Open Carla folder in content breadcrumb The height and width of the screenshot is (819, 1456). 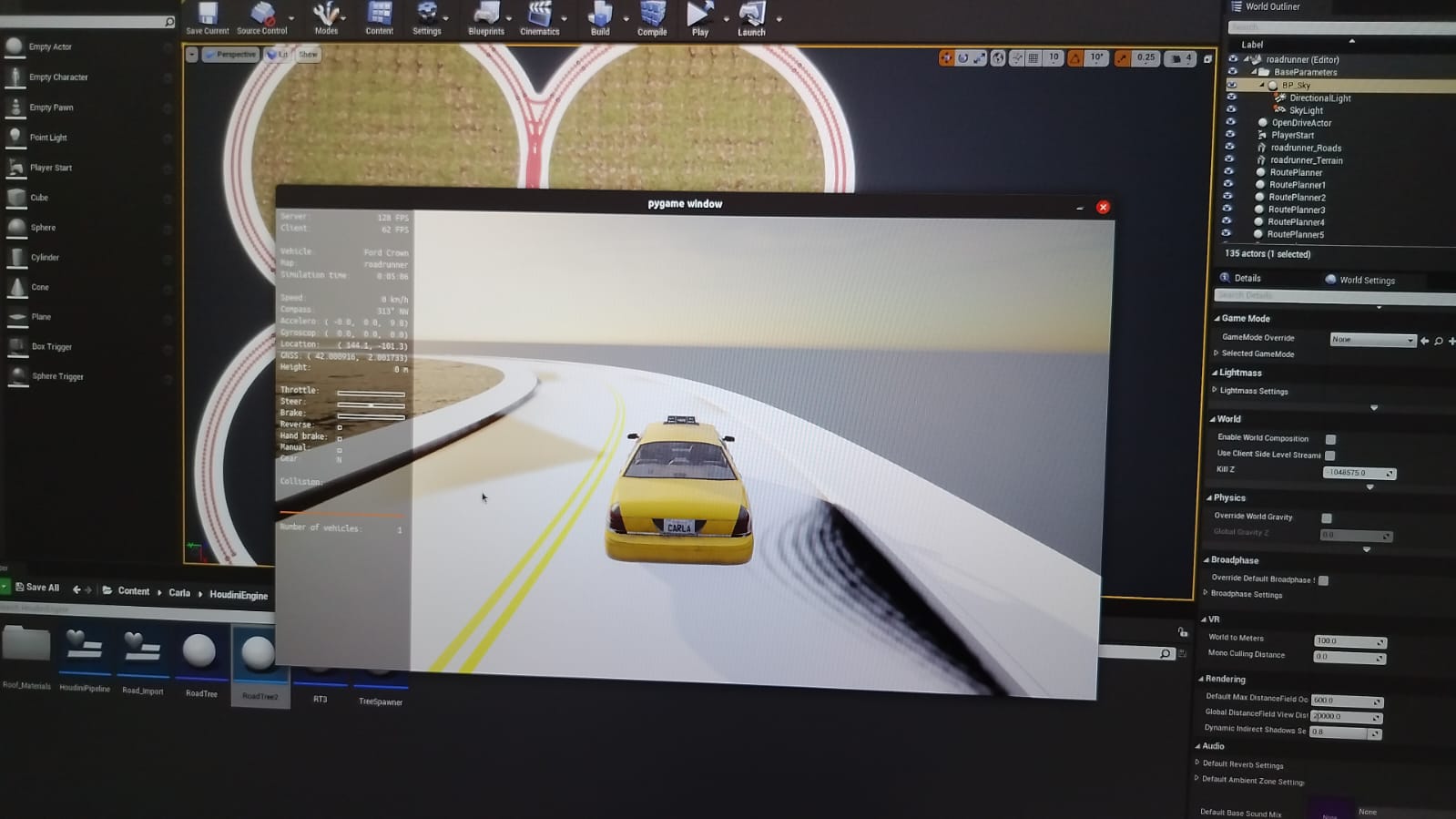(179, 593)
